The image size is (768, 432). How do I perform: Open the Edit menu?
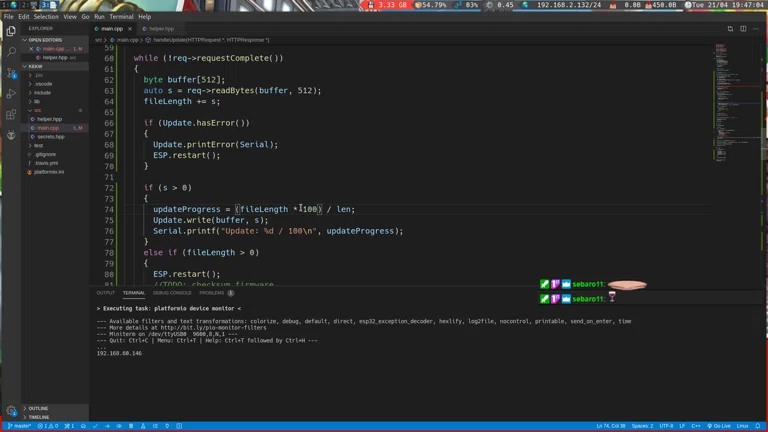point(24,17)
